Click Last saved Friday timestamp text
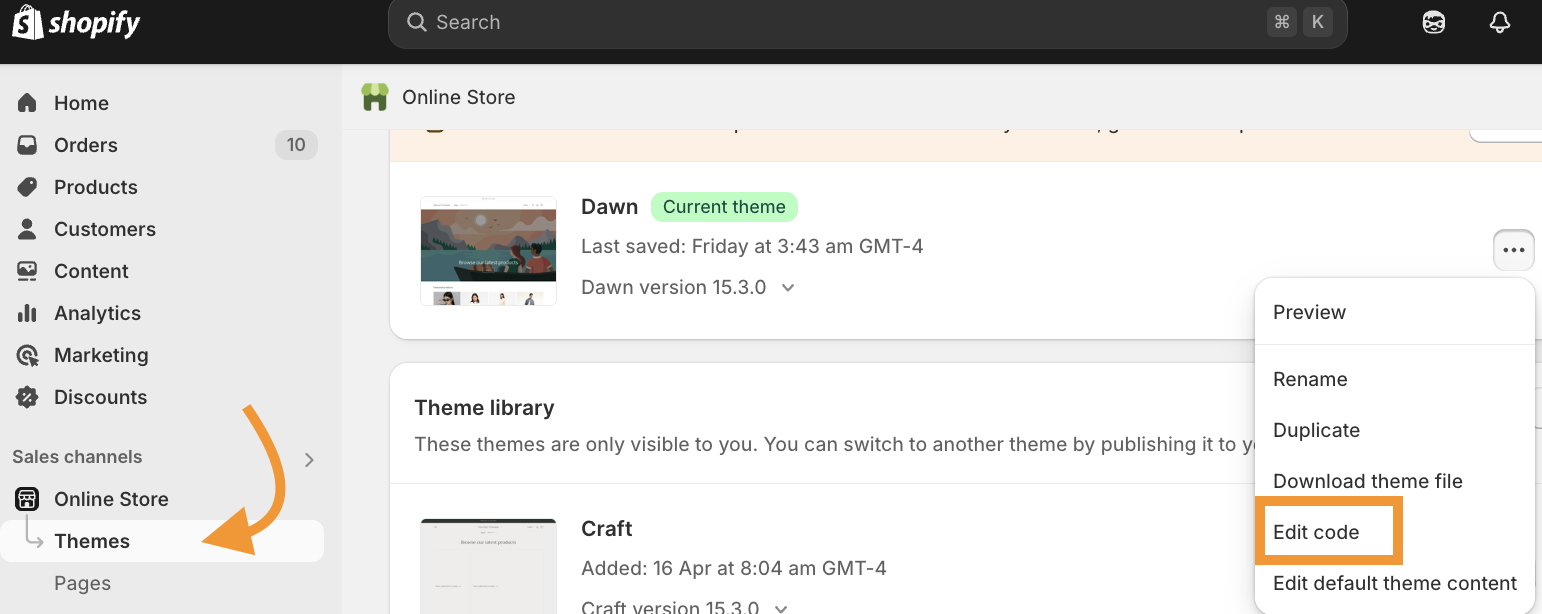 [752, 246]
